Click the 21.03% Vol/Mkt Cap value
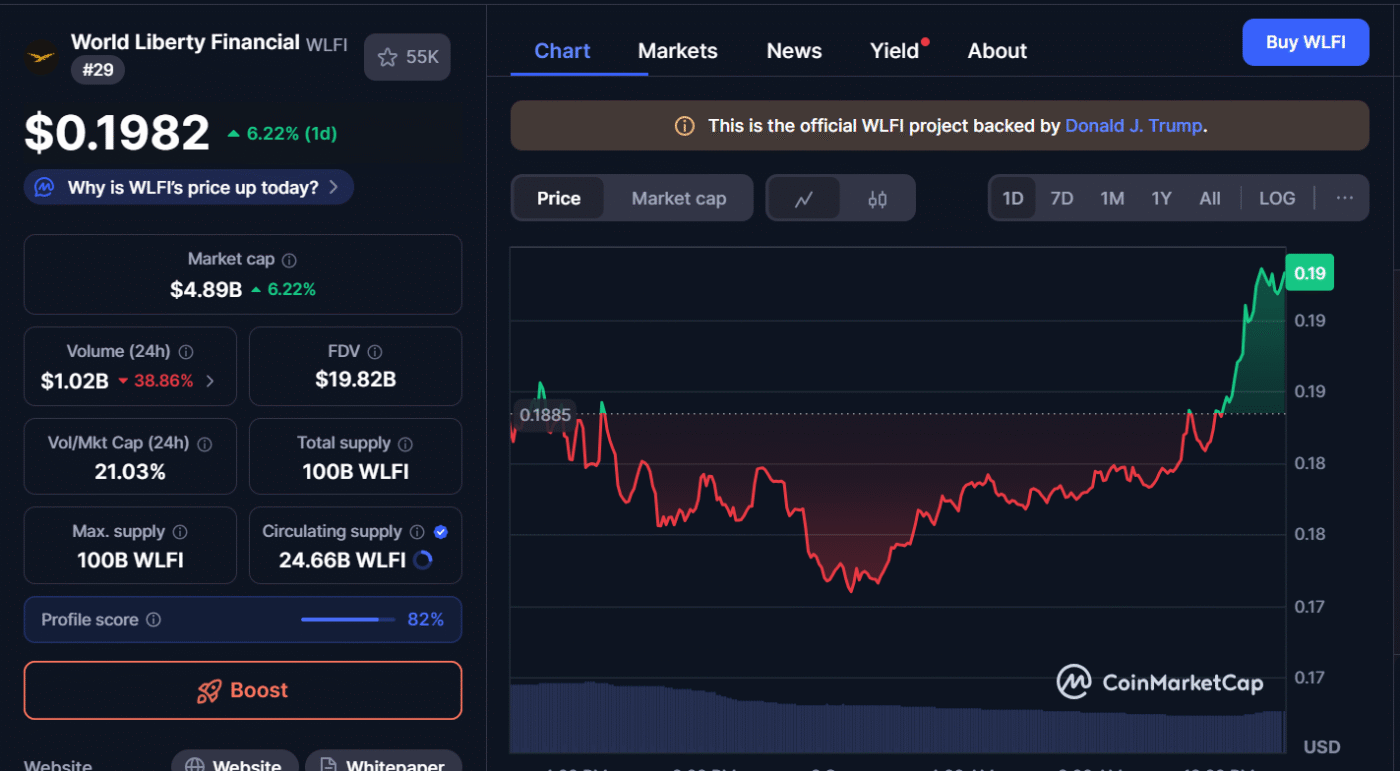The image size is (1400, 771). tap(130, 472)
